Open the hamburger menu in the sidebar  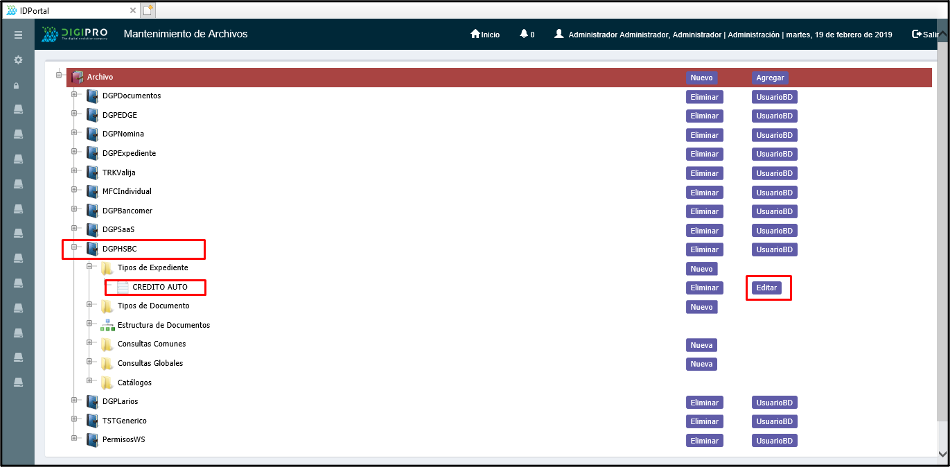[x=17, y=35]
